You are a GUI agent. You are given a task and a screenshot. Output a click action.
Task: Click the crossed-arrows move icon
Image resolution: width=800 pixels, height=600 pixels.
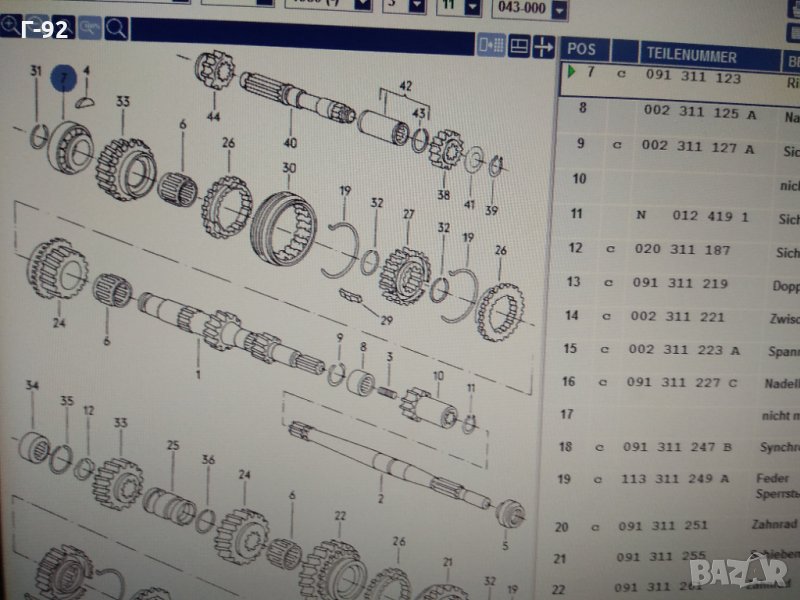point(543,46)
